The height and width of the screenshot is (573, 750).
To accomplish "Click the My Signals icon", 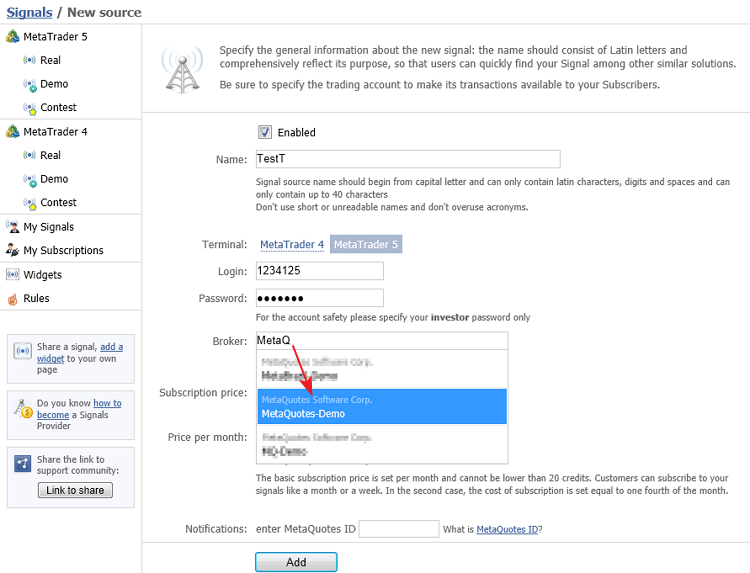I will (x=12, y=226).
